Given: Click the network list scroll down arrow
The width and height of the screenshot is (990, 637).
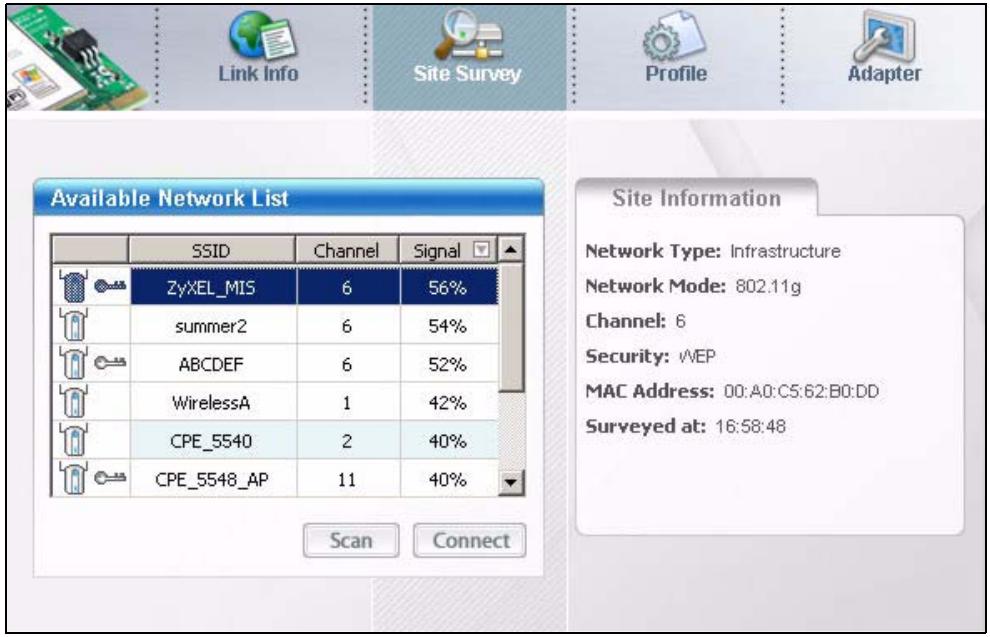Looking at the screenshot, I should [511, 483].
